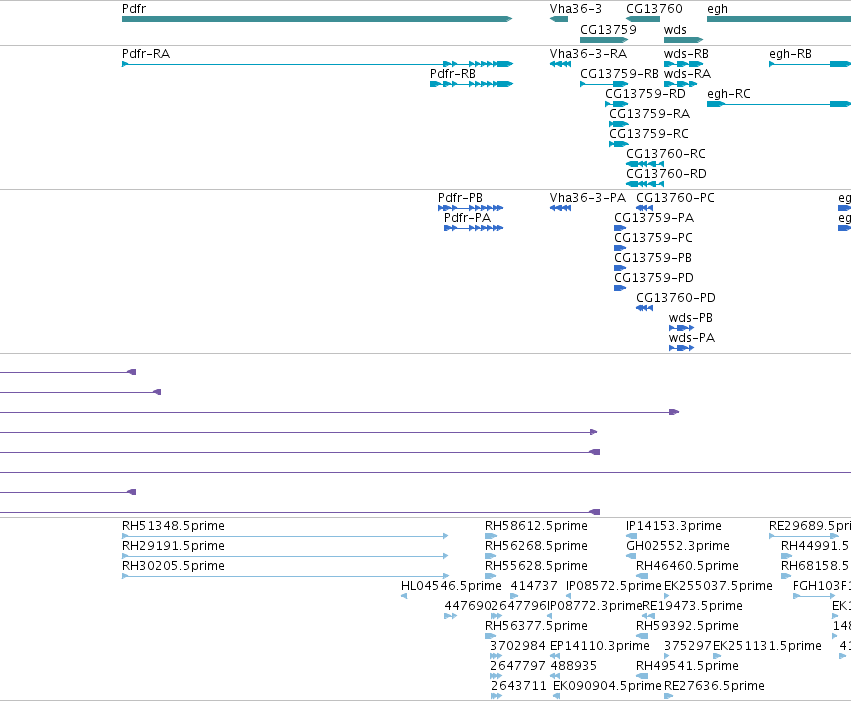Image resolution: width=851 pixels, height=701 pixels.
Task: Select transcript Pdfr-RA
Action: tap(317, 64)
